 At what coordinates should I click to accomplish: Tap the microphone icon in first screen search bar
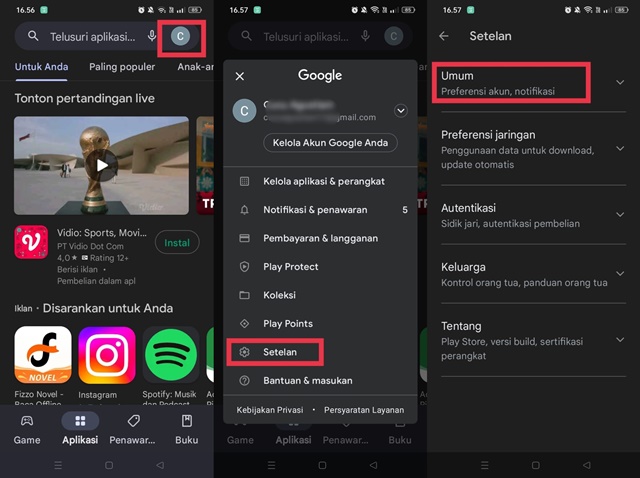pyautogui.click(x=152, y=36)
